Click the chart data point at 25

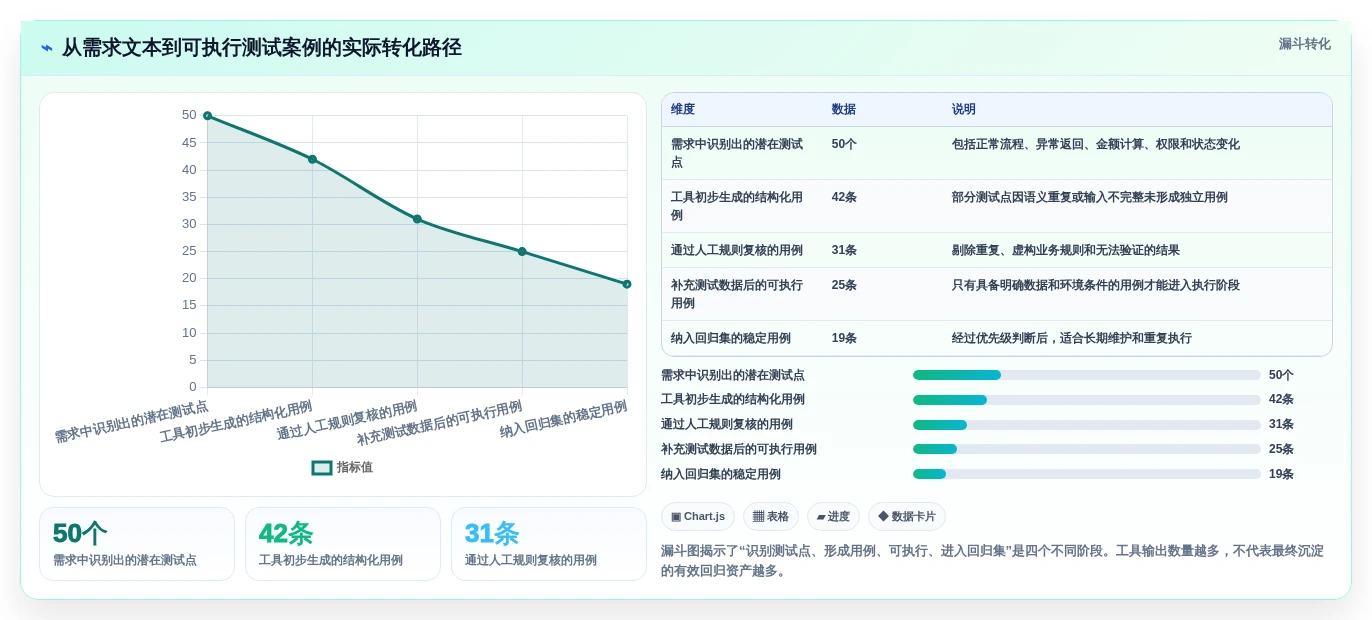tap(522, 251)
